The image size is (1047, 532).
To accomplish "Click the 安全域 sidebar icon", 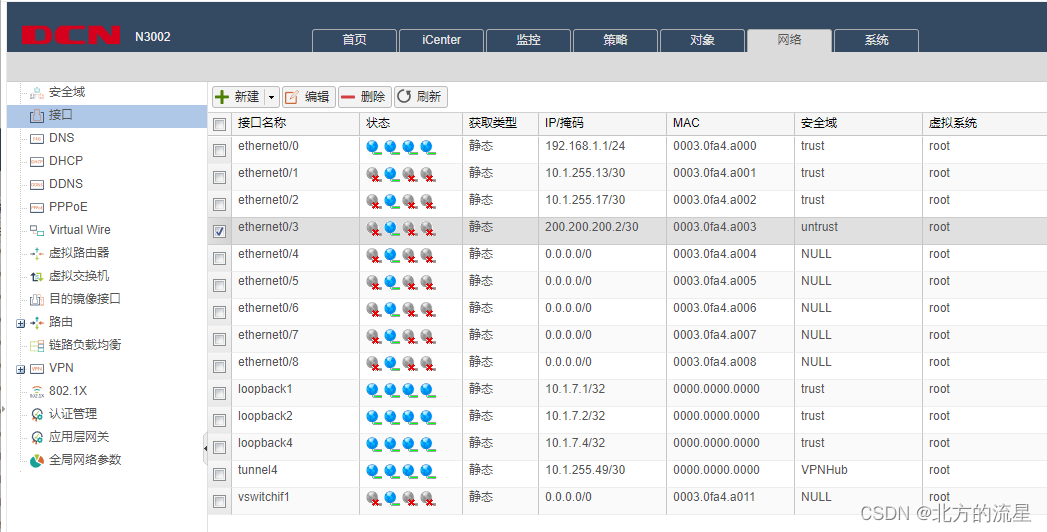I will (x=37, y=93).
